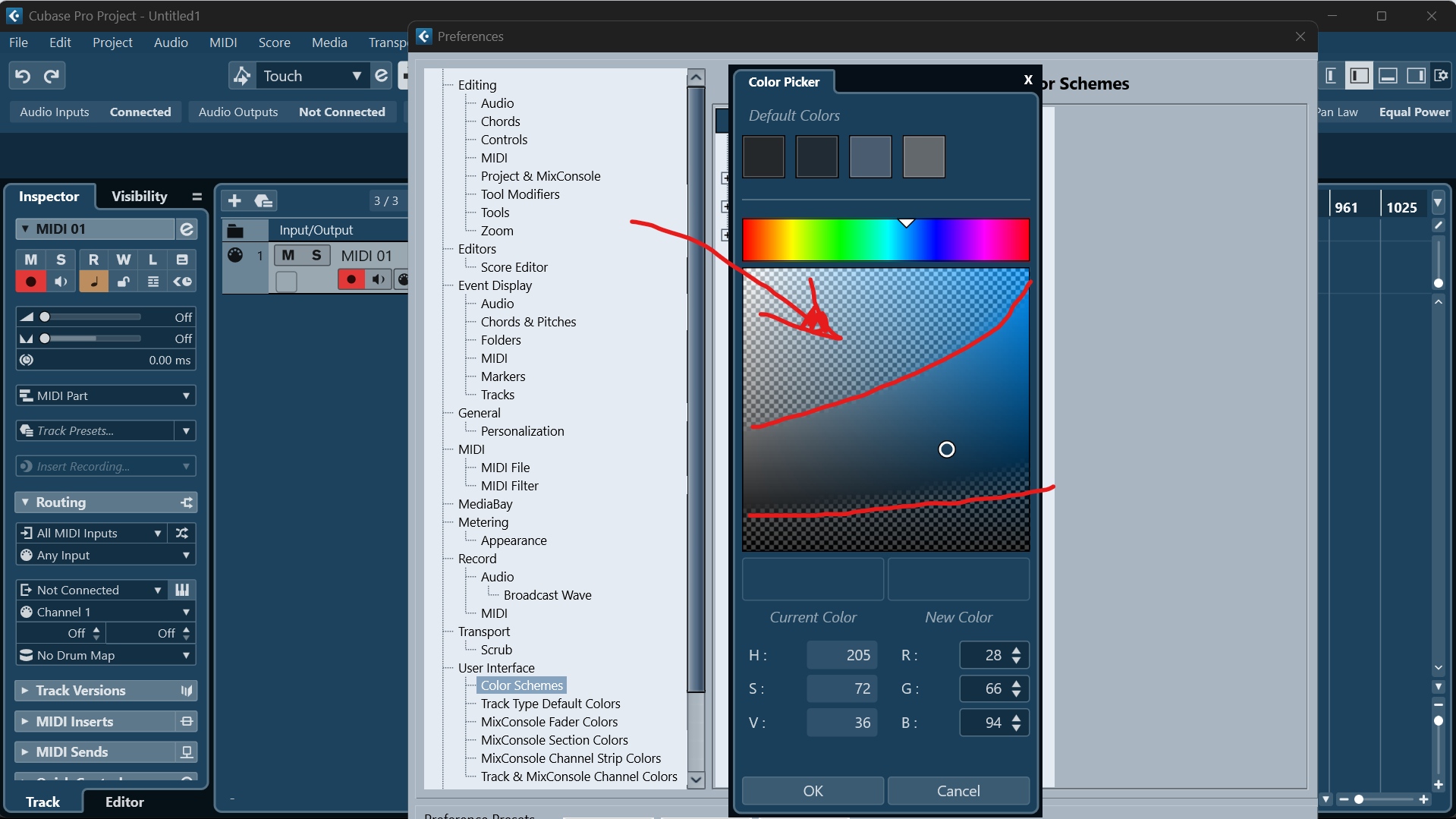
Task: Click the Redo arrow icon
Action: (52, 76)
